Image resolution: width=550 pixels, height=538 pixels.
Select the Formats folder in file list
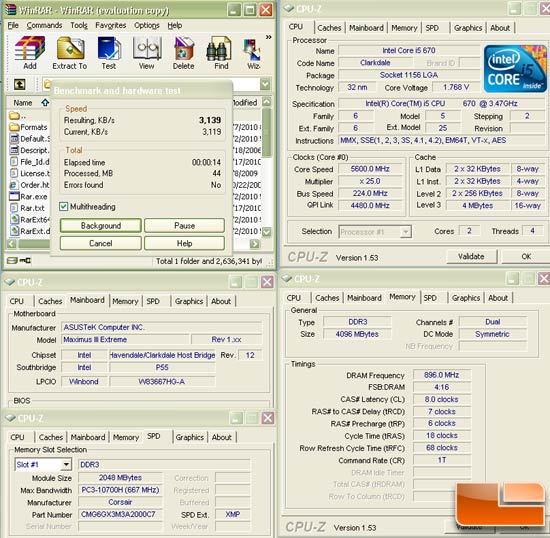pyautogui.click(x=29, y=127)
